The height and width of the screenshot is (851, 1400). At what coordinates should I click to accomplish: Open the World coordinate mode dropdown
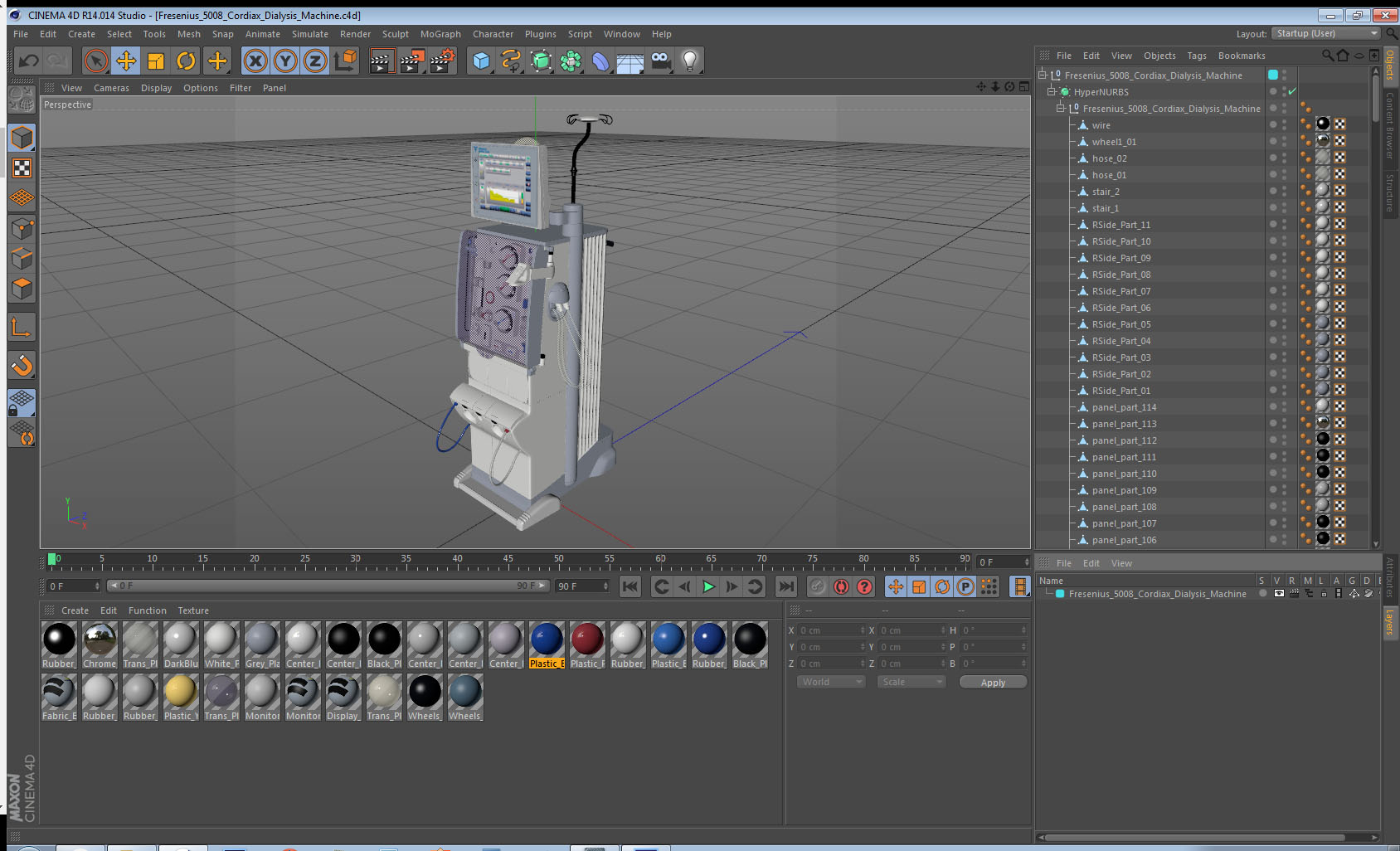pos(831,682)
